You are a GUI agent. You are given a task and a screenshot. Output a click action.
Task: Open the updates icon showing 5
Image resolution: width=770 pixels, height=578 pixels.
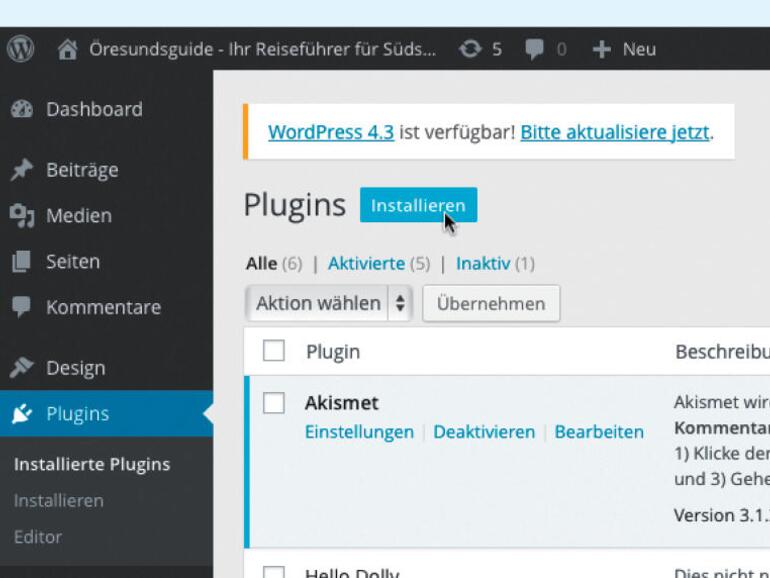click(470, 49)
